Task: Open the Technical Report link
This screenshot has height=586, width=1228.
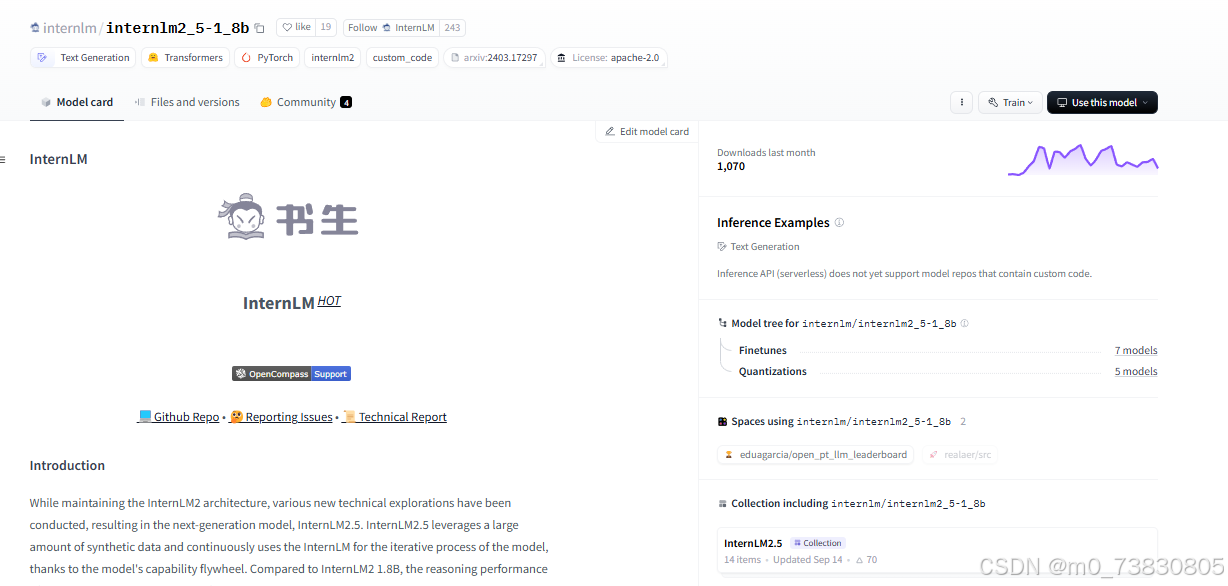Action: [395, 417]
